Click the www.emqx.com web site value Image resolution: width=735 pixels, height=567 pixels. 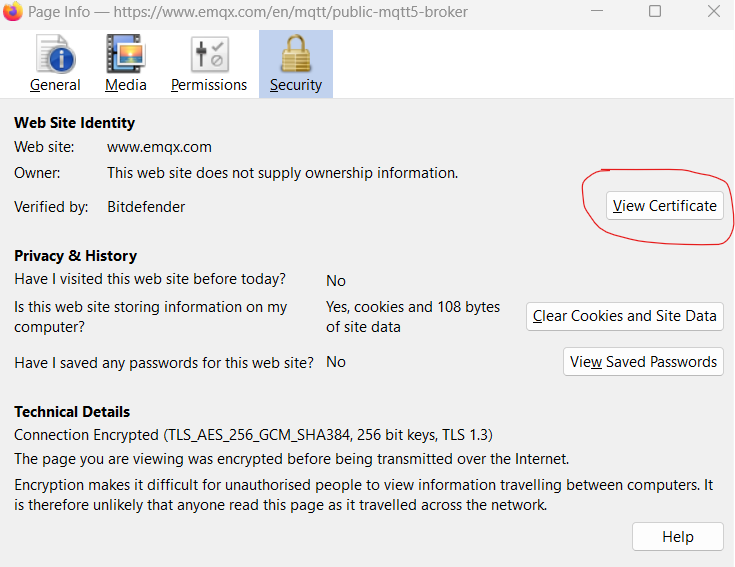(x=159, y=147)
